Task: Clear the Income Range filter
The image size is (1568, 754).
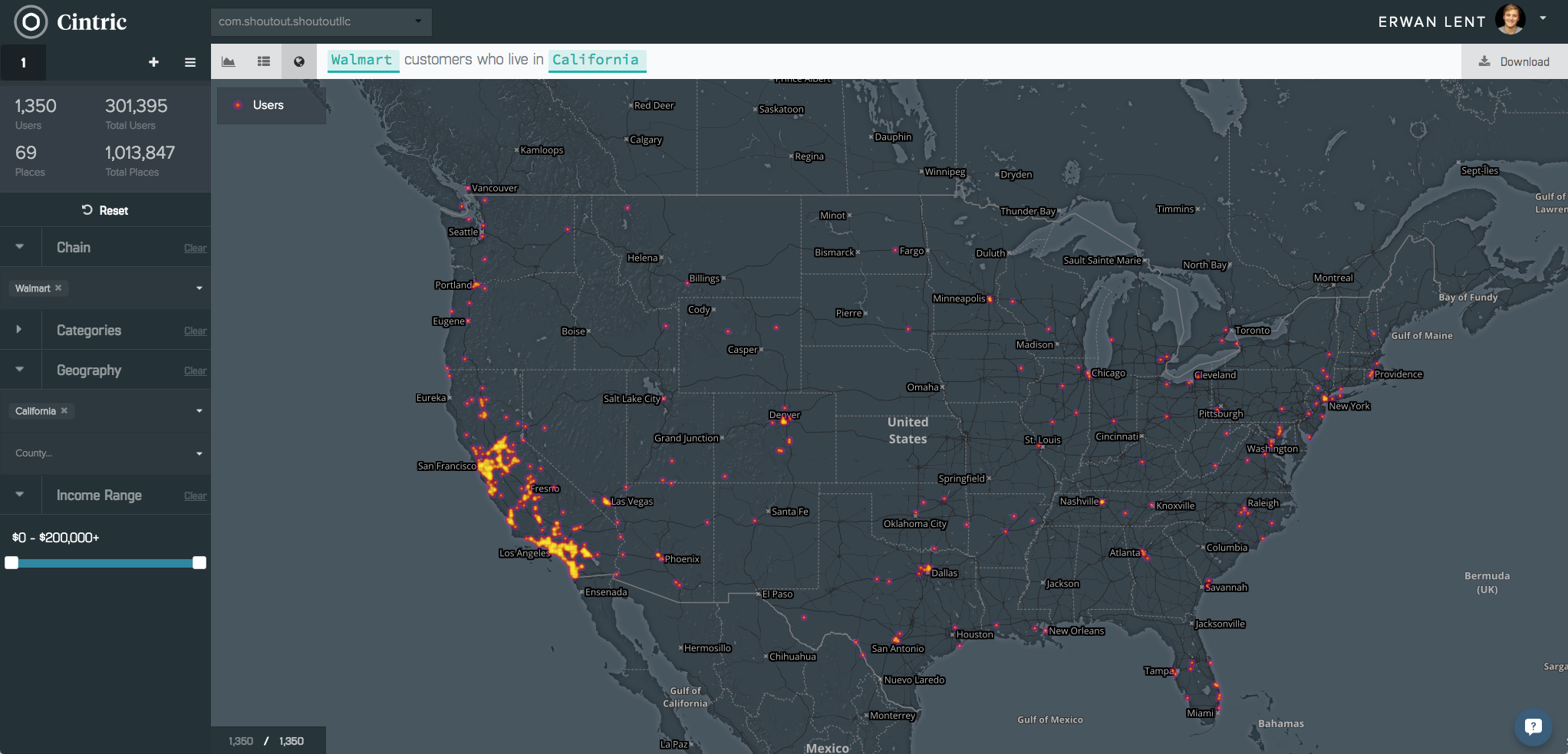Action: click(x=195, y=496)
